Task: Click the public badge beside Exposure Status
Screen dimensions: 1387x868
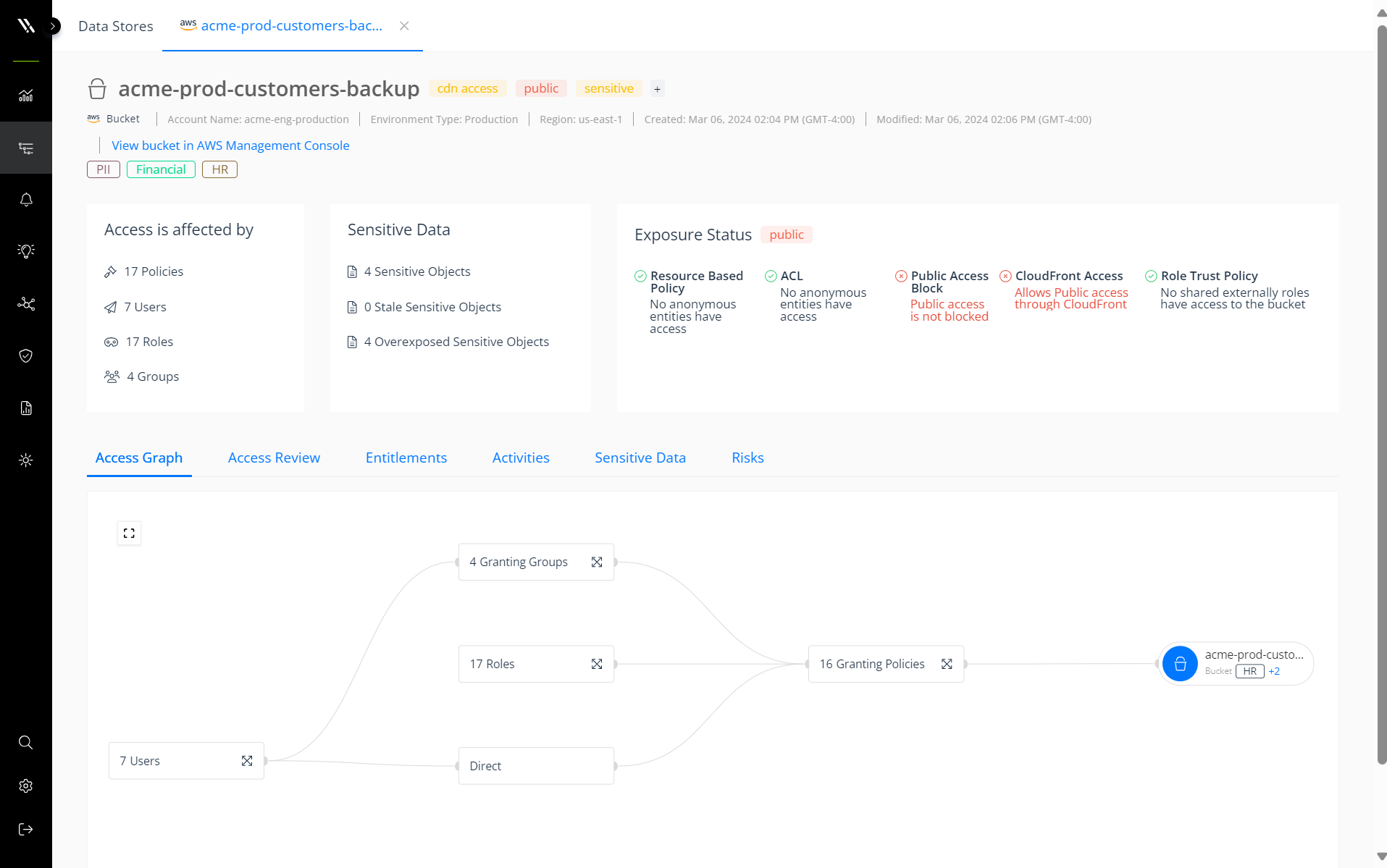Action: [x=786, y=235]
